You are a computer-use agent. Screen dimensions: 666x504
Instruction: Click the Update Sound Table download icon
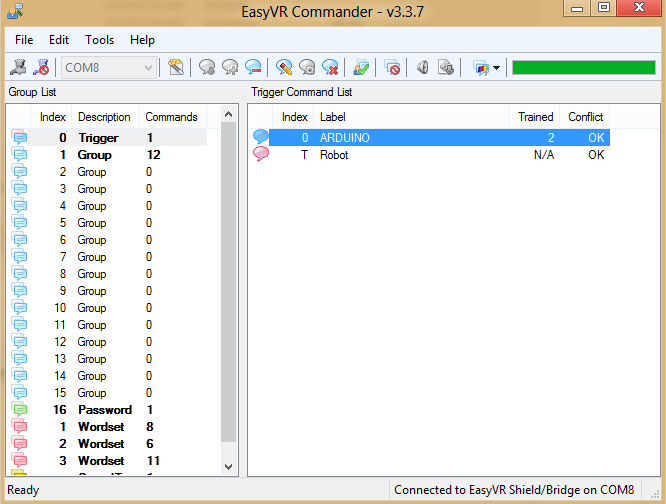pyautogui.click(x=446, y=68)
